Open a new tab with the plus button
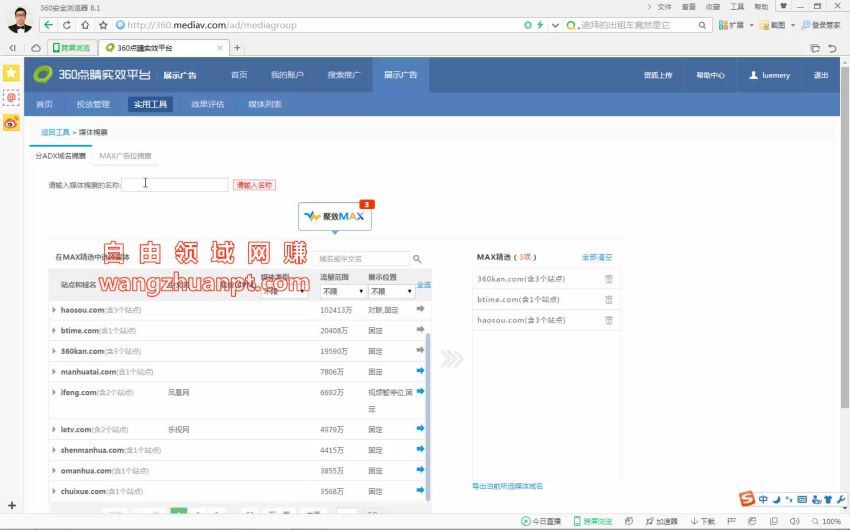The image size is (850, 530). 237,48
